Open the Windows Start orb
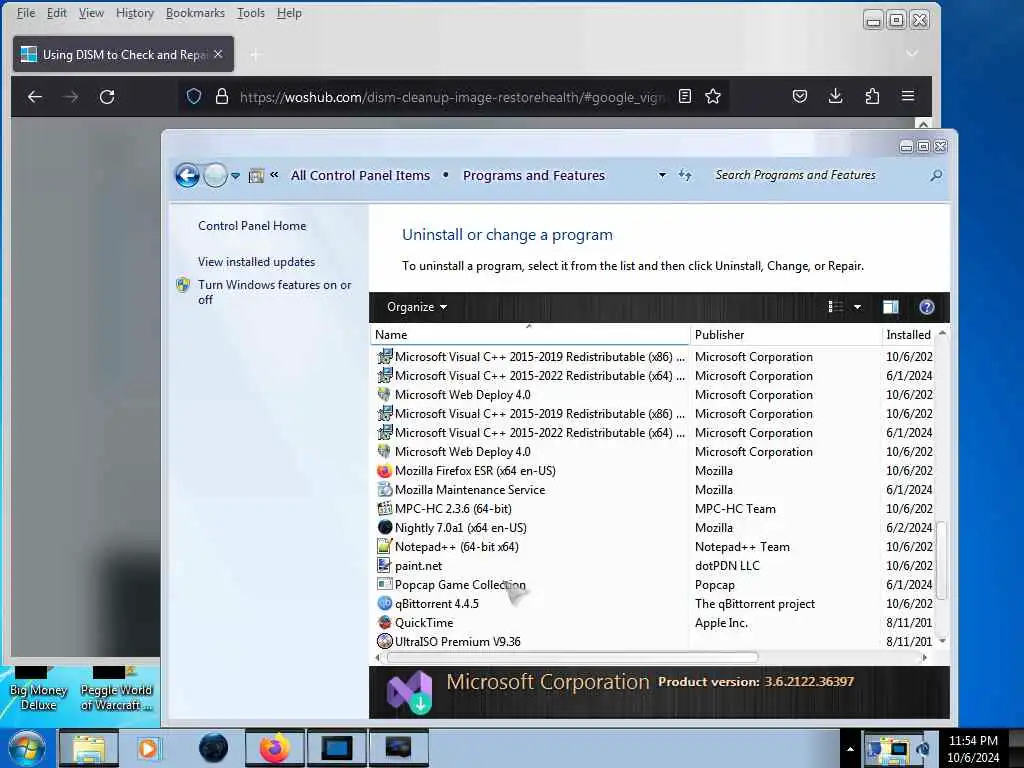Viewport: 1024px width, 768px height. (26, 748)
